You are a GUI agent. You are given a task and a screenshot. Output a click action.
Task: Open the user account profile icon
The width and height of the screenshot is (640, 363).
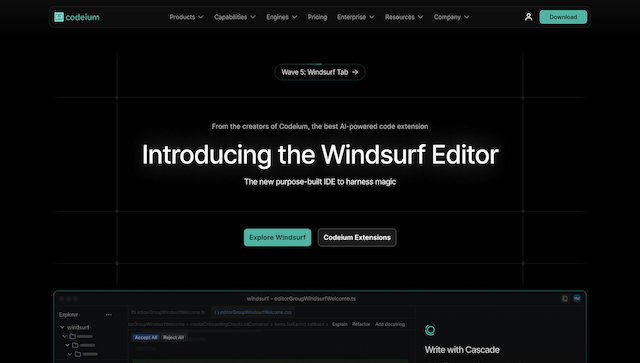pyautogui.click(x=528, y=17)
